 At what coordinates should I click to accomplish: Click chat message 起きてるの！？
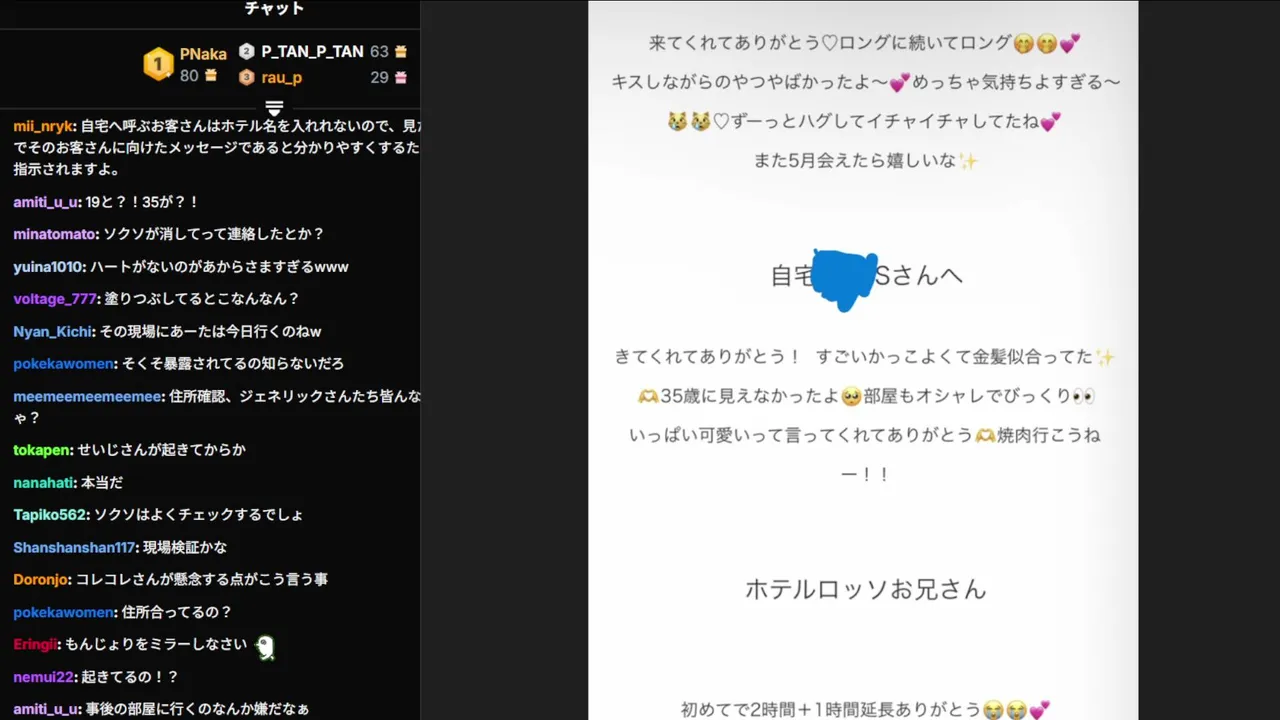click(129, 677)
